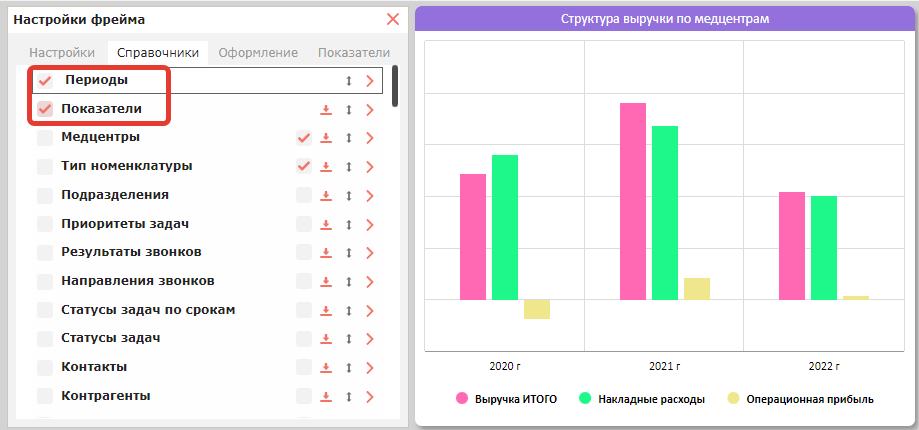Expand the Результаты звонков row chevron

tap(369, 253)
